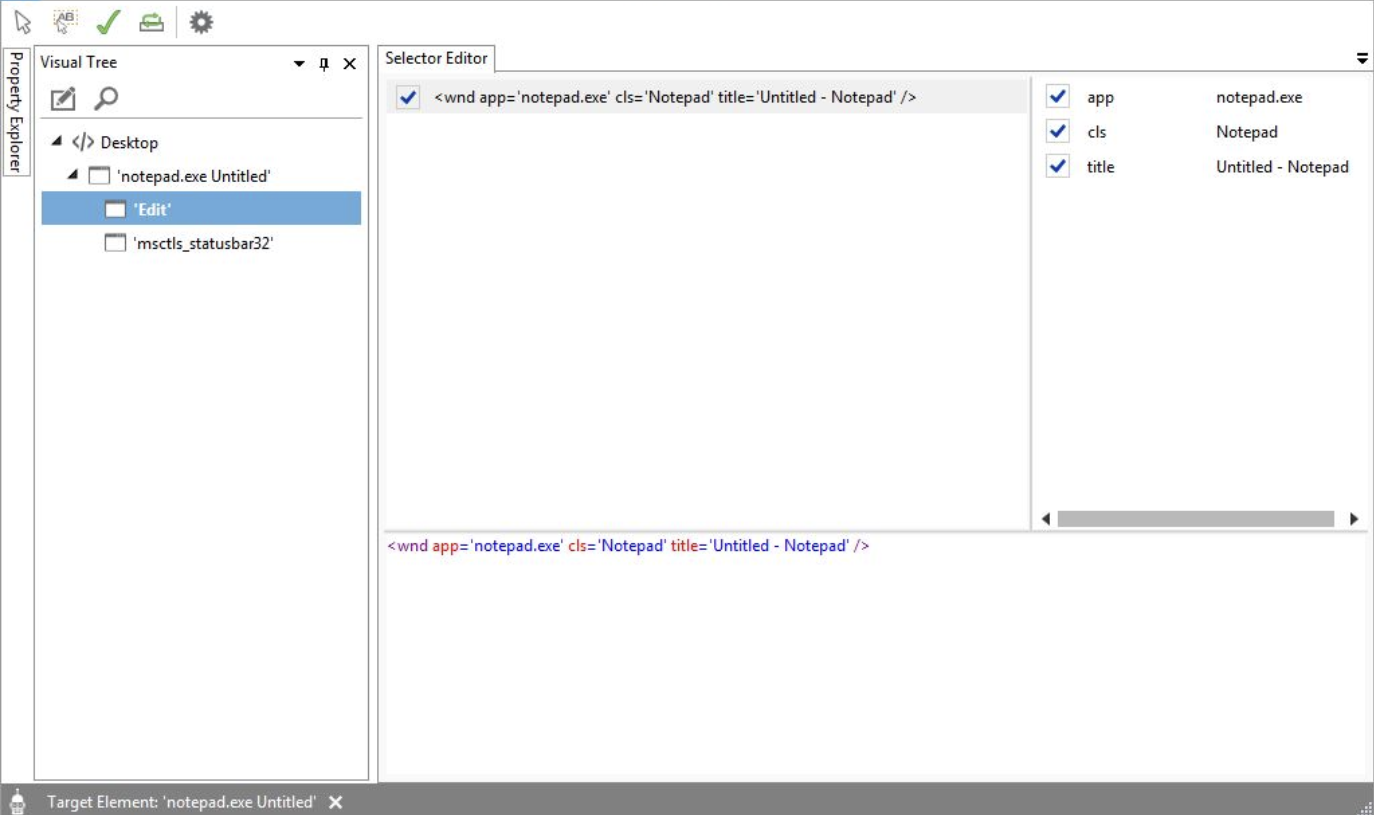Collapse the Desktop tree node
This screenshot has width=1374, height=816.
point(56,141)
